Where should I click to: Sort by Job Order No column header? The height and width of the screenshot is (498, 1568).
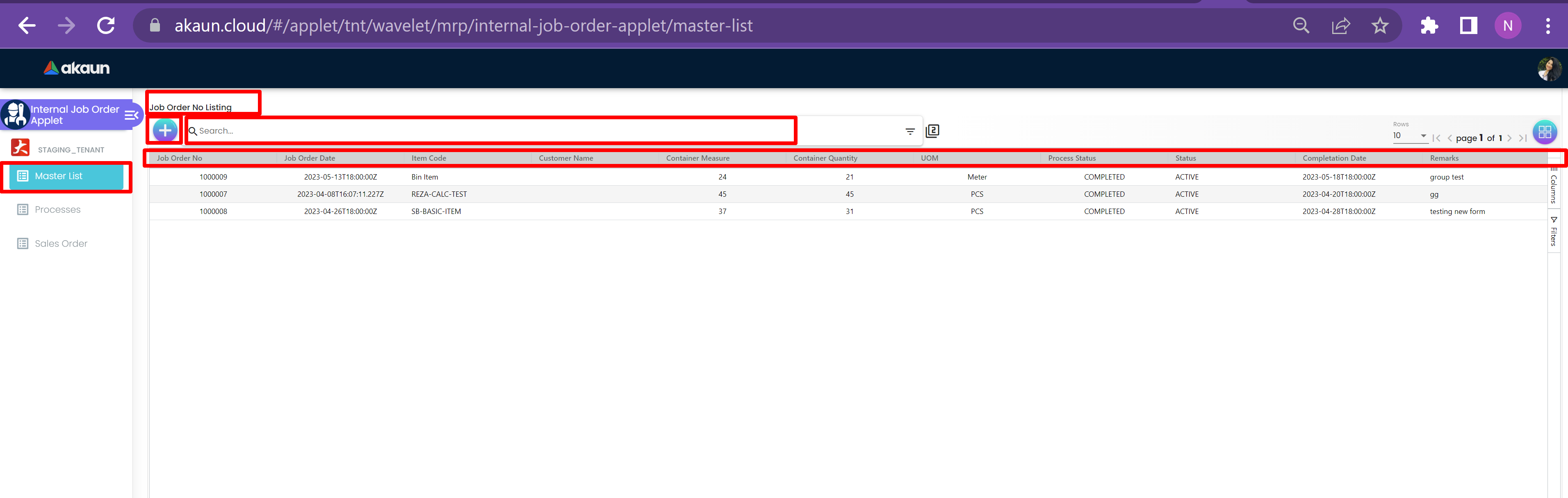pos(180,158)
